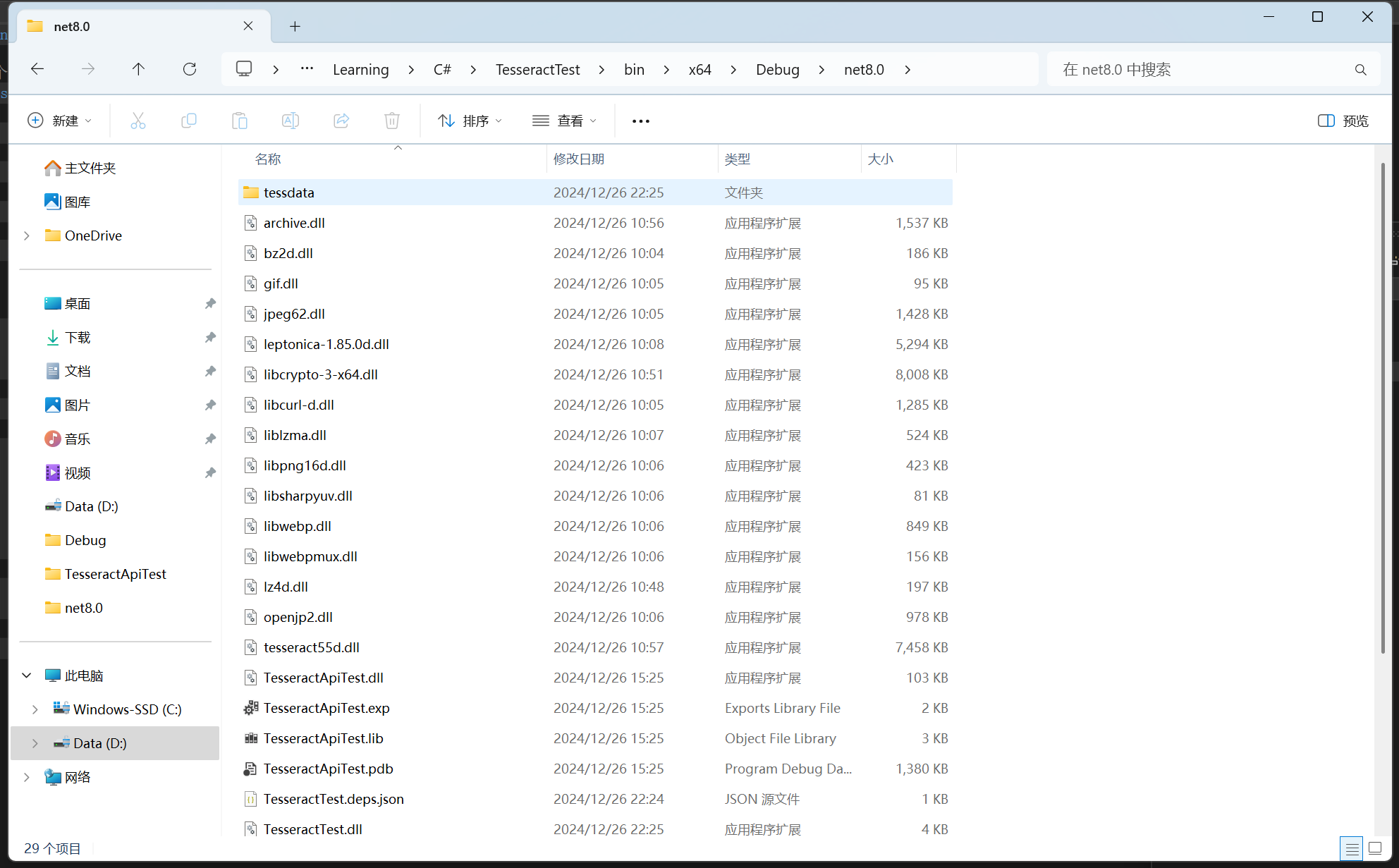
Task: Navigate to TesseractTest in breadcrumb
Action: [537, 70]
